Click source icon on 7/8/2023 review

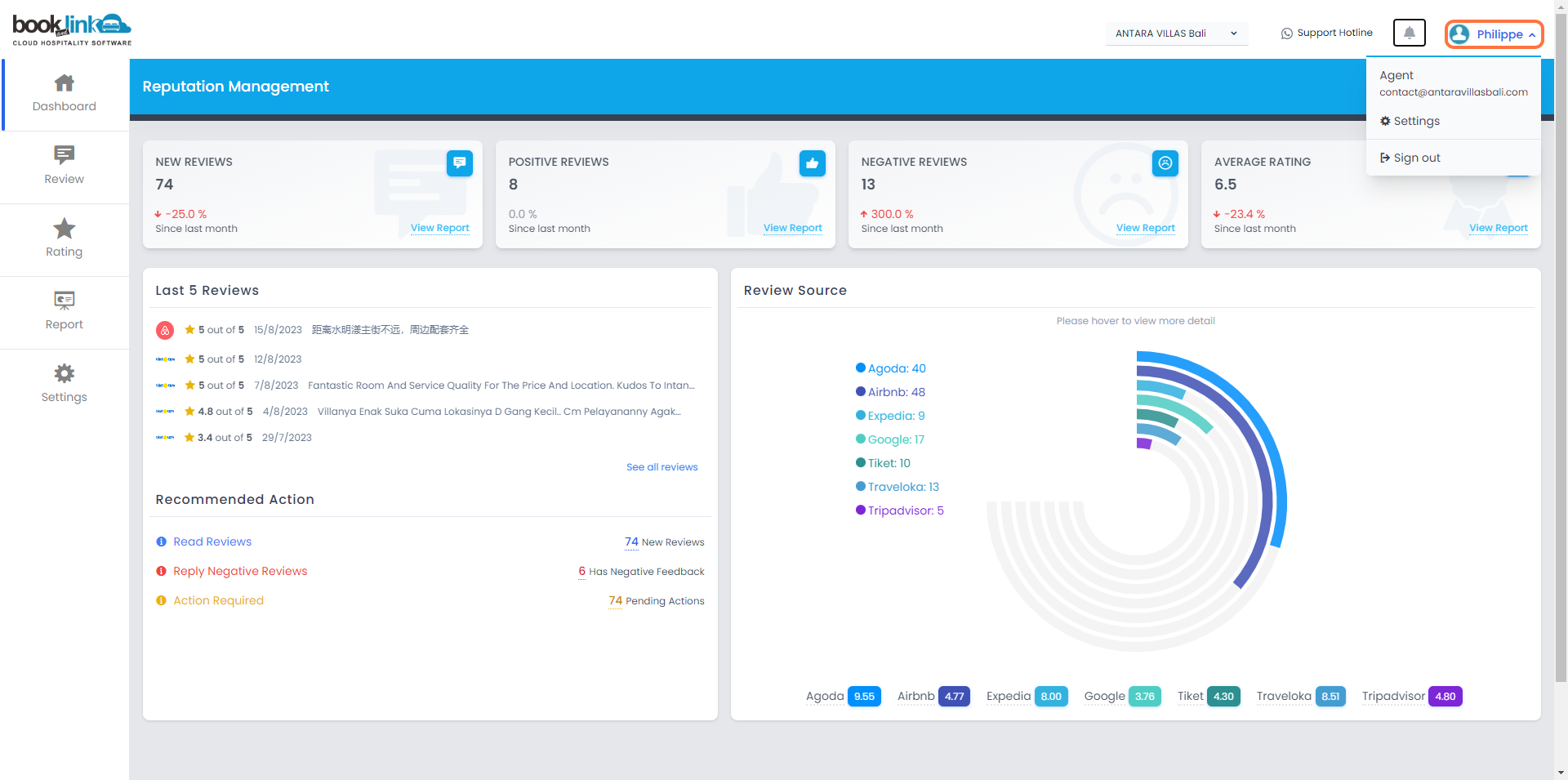pyautogui.click(x=165, y=386)
